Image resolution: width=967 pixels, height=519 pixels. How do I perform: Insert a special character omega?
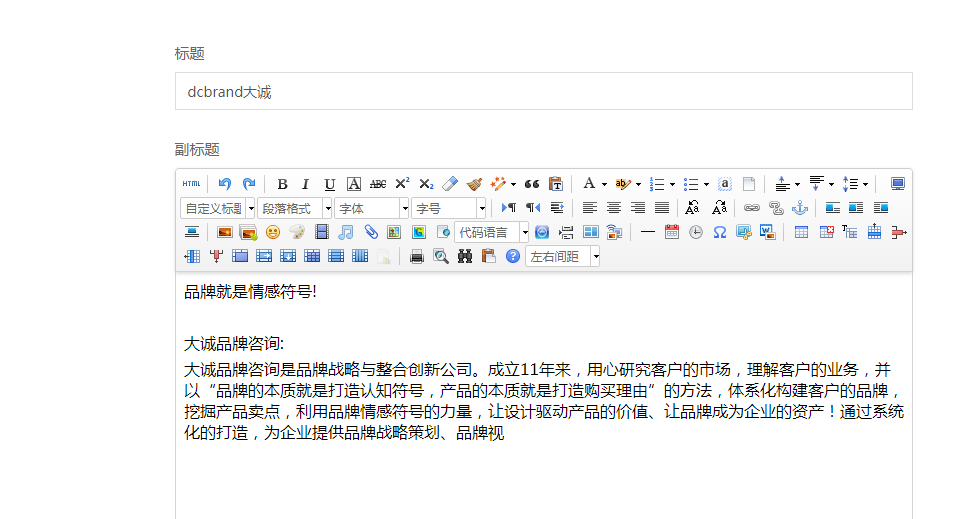click(720, 232)
